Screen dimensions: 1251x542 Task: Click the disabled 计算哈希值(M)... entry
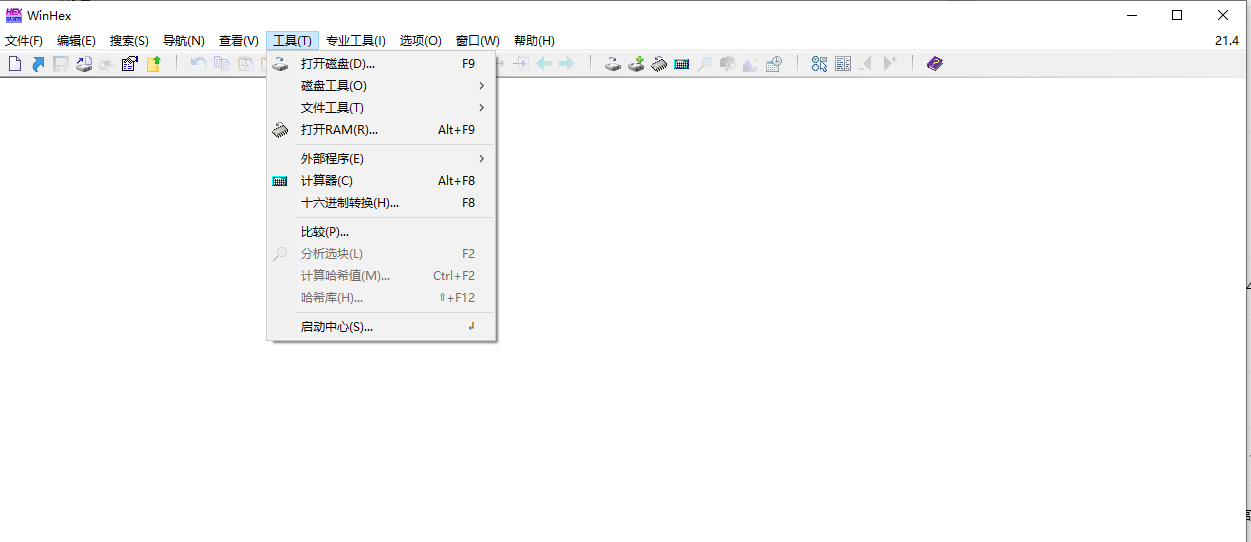point(381,276)
